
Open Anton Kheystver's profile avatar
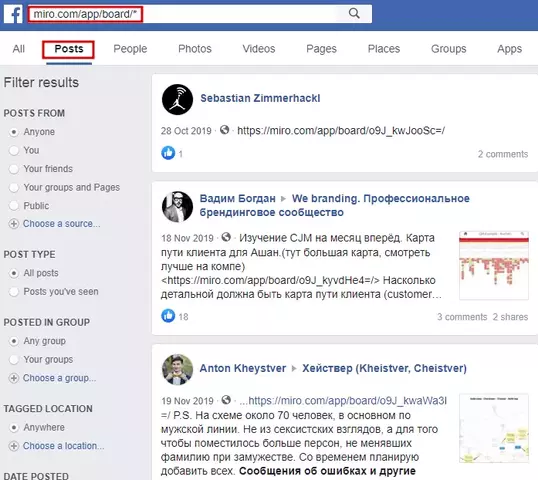point(177,370)
